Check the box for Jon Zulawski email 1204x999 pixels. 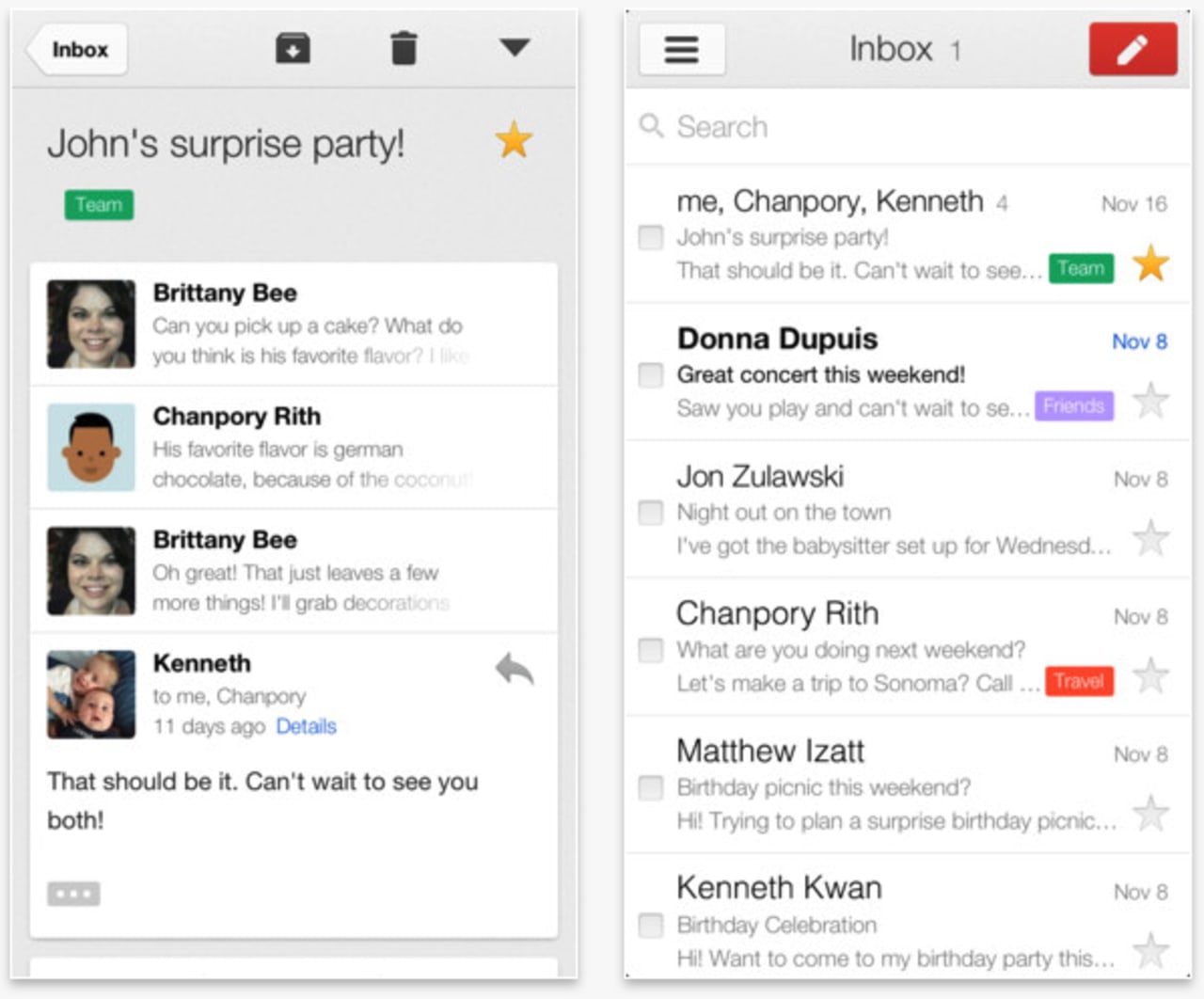tap(651, 513)
